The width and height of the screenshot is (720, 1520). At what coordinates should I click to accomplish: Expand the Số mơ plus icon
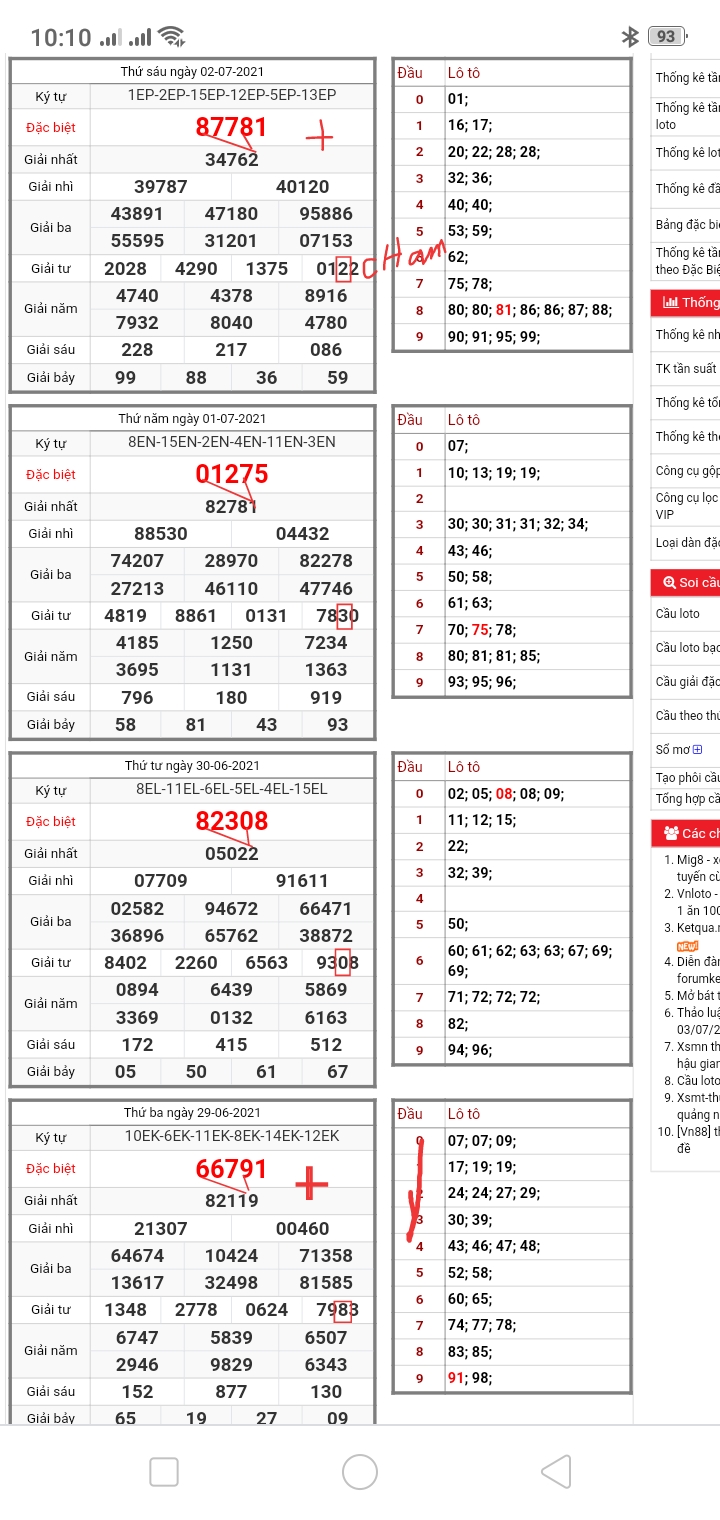coord(697,749)
